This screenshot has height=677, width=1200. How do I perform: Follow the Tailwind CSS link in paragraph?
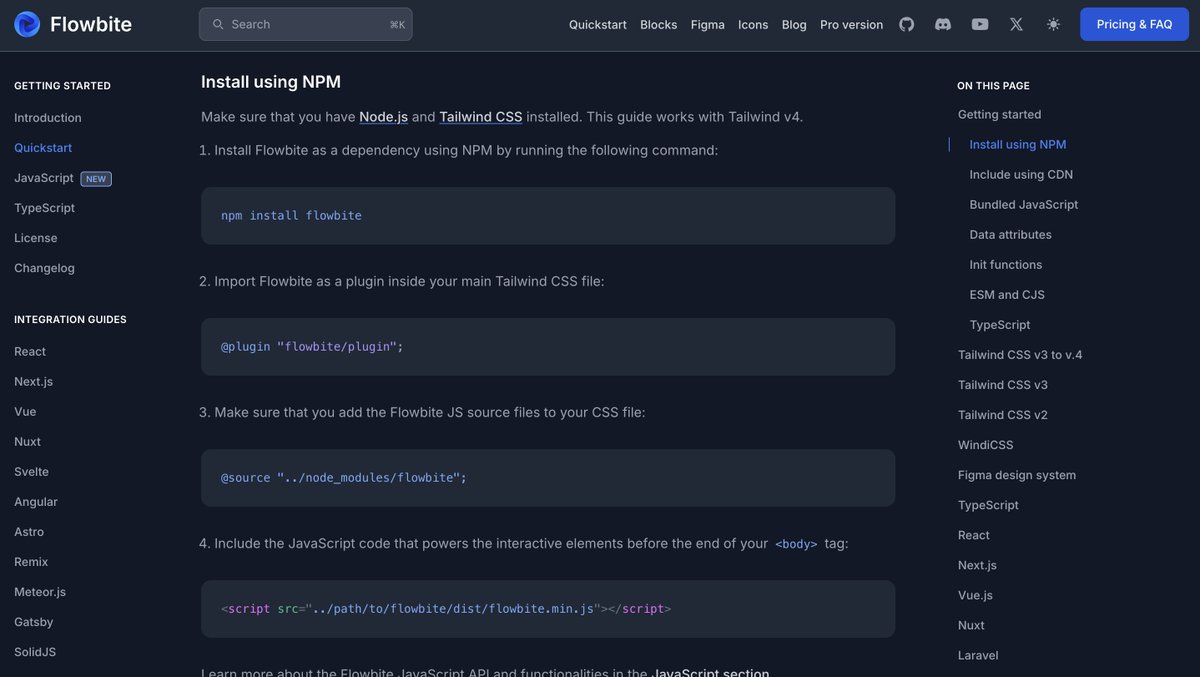tap(481, 117)
